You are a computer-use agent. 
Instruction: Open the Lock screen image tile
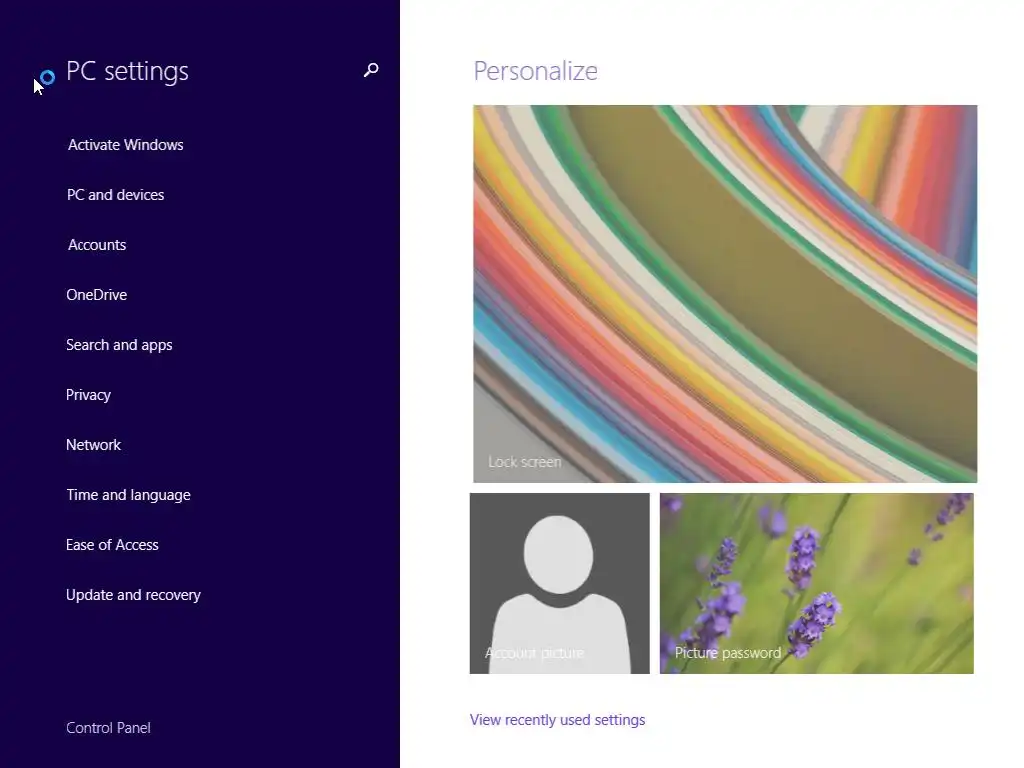[x=725, y=294]
